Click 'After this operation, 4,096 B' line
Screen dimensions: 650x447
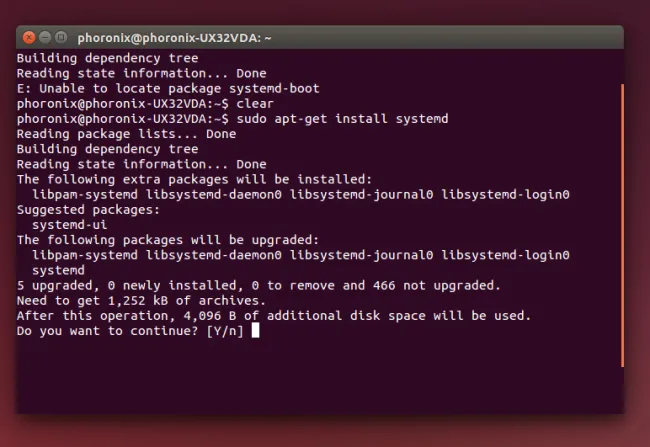pos(274,316)
